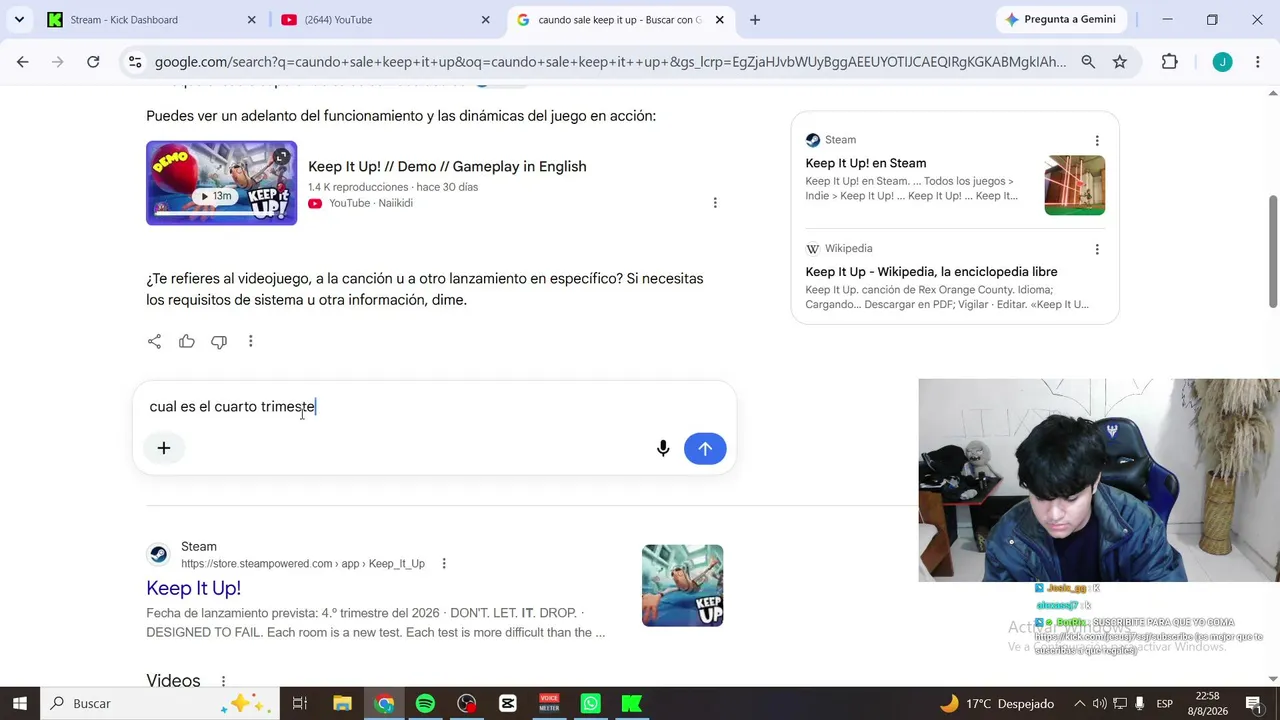Open the Chrome extensions menu
The image size is (1280, 720).
[1170, 62]
